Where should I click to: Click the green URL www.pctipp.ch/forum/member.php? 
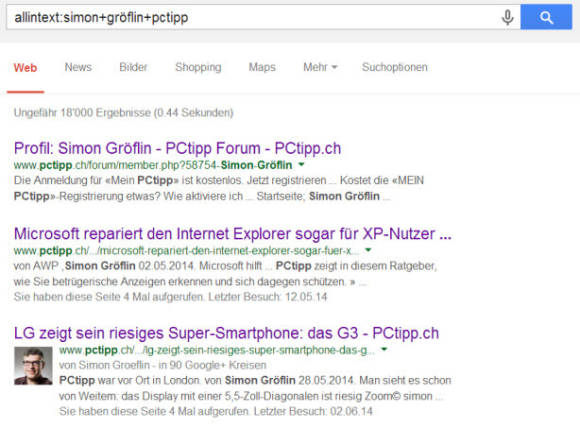(x=153, y=165)
